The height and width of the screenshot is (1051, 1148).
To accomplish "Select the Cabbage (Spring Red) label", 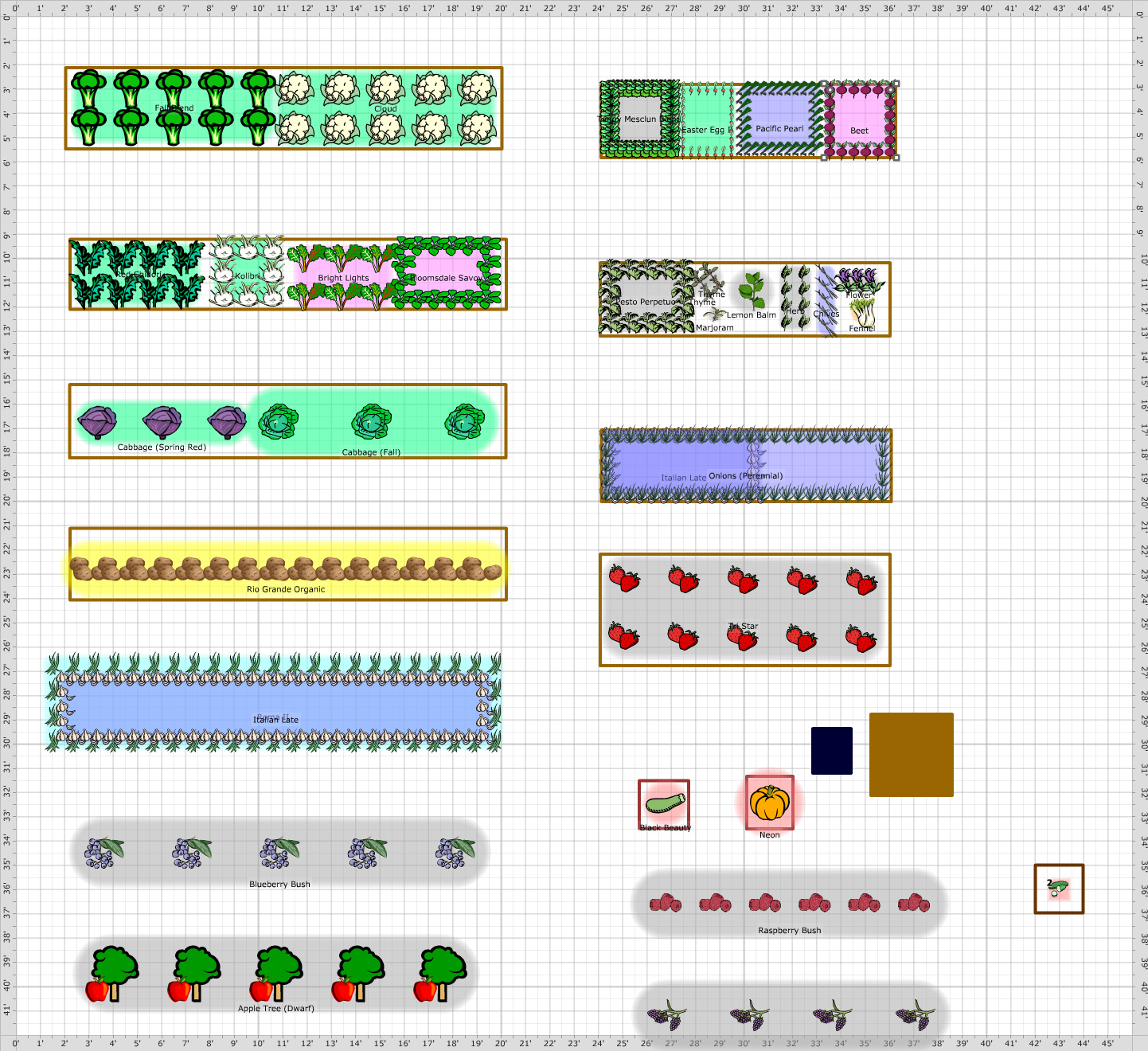I will (162, 447).
